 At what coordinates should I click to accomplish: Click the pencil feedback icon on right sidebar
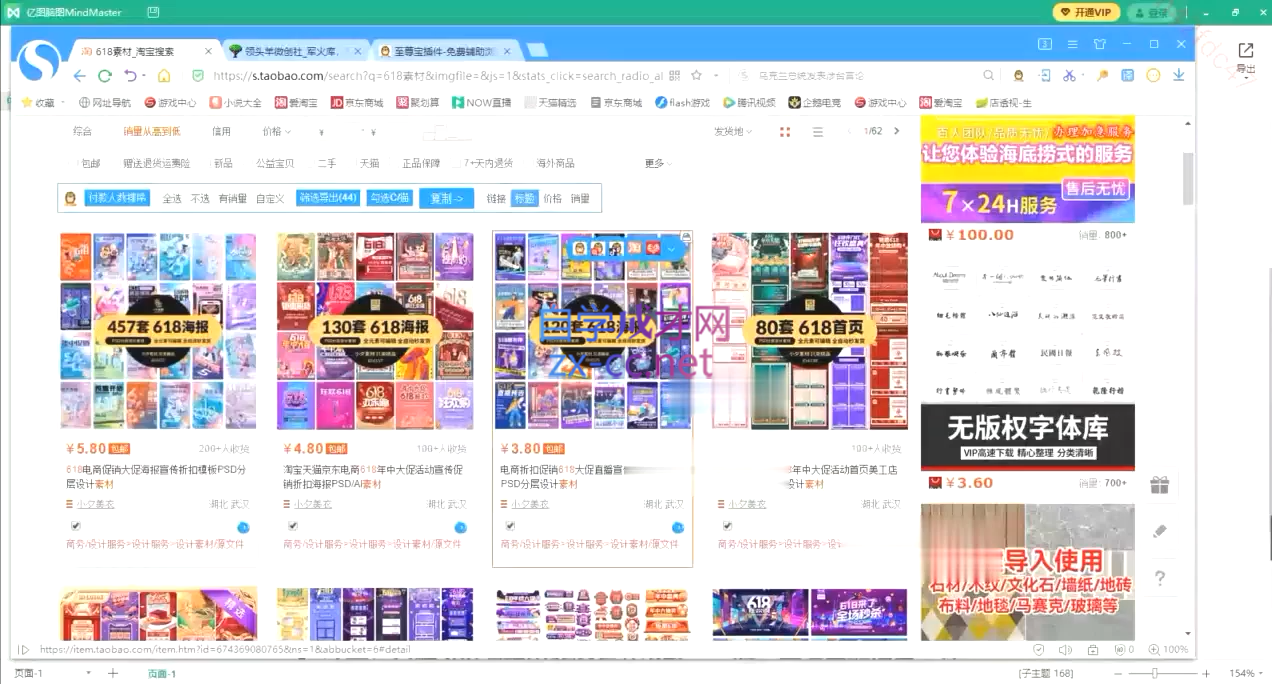[x=1159, y=531]
